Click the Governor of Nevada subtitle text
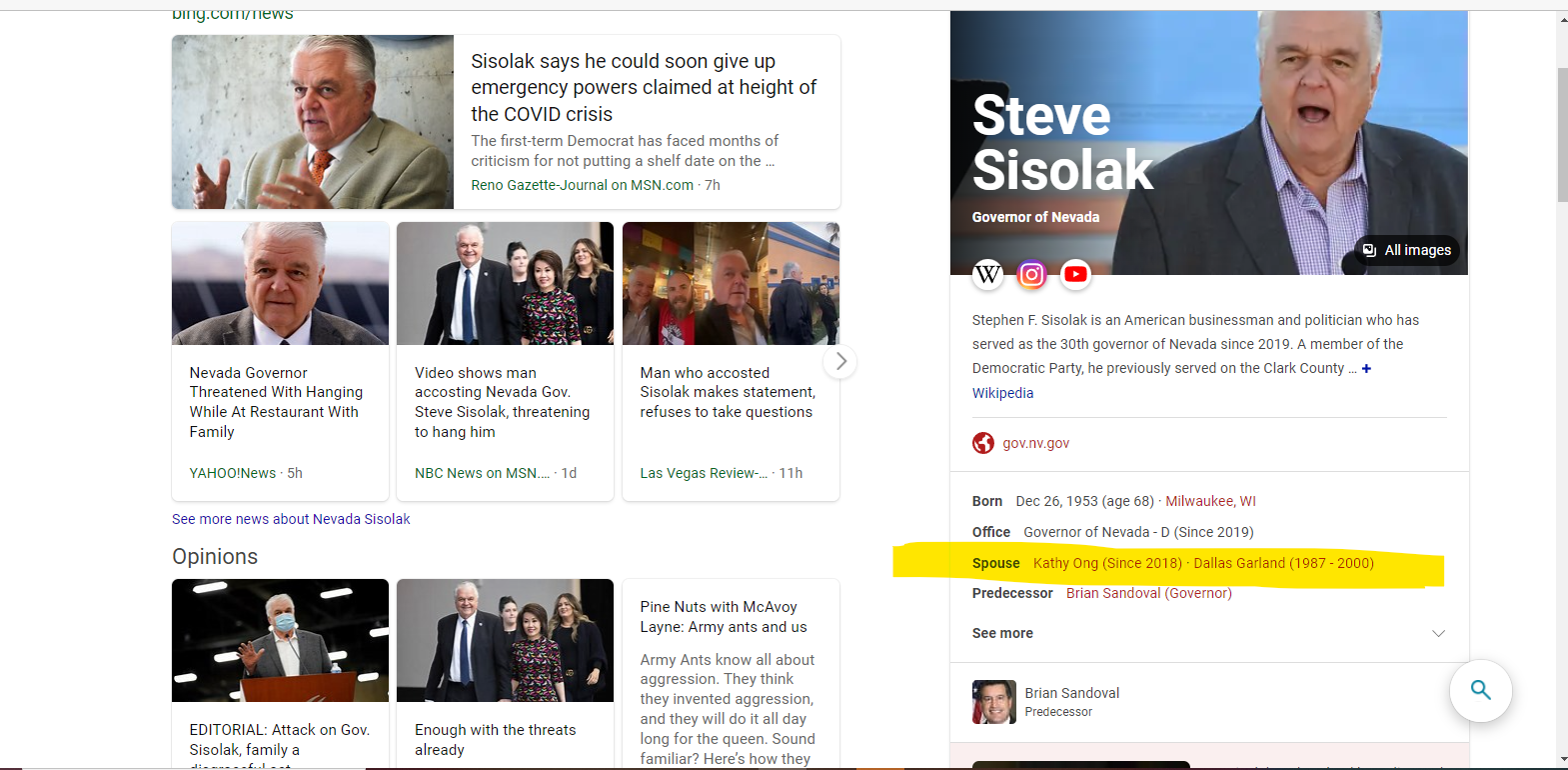The height and width of the screenshot is (770, 1568). [1035, 217]
